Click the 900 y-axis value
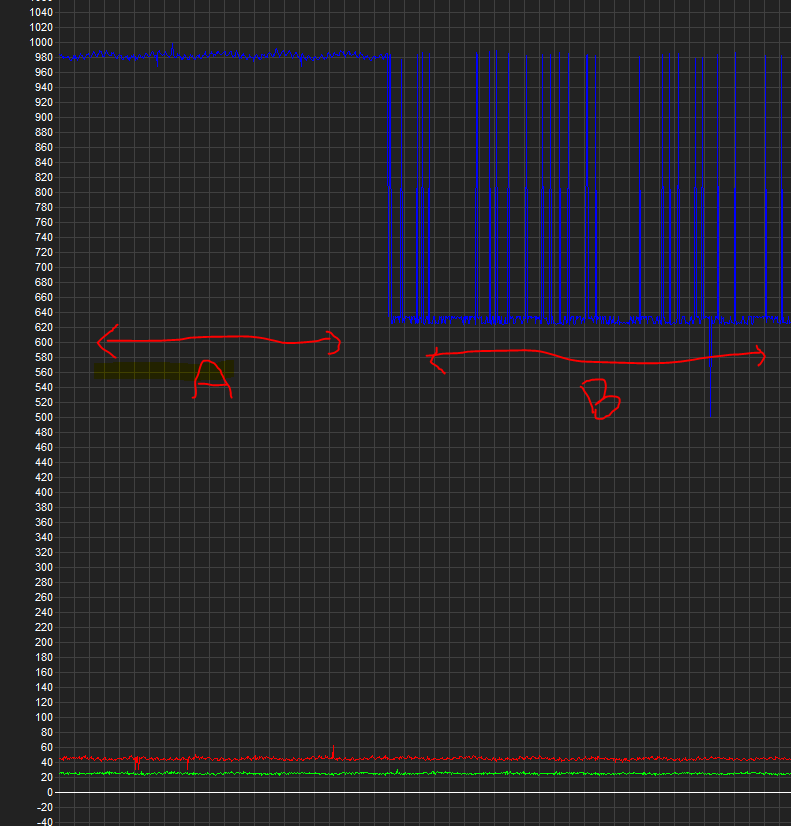This screenshot has width=791, height=826. point(44,117)
